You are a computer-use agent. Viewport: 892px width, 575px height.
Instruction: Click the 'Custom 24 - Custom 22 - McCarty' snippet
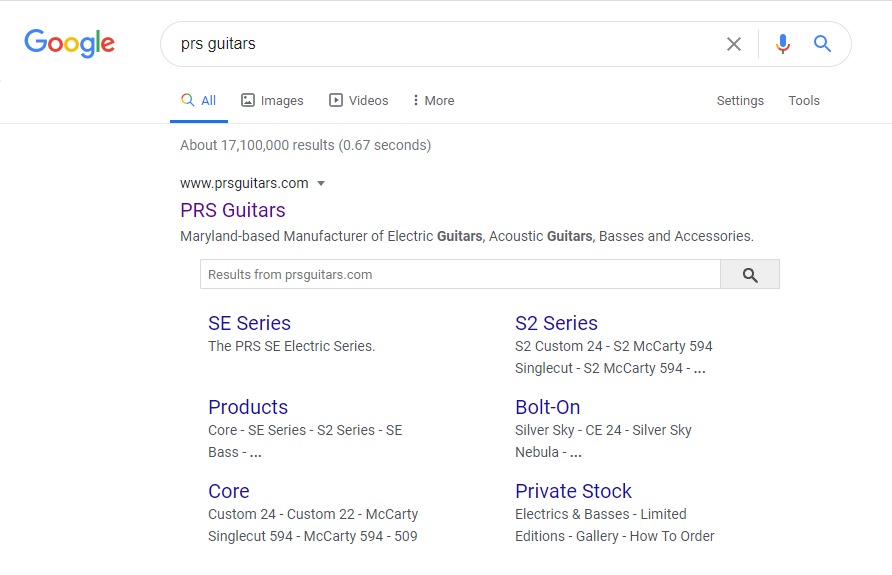point(313,514)
